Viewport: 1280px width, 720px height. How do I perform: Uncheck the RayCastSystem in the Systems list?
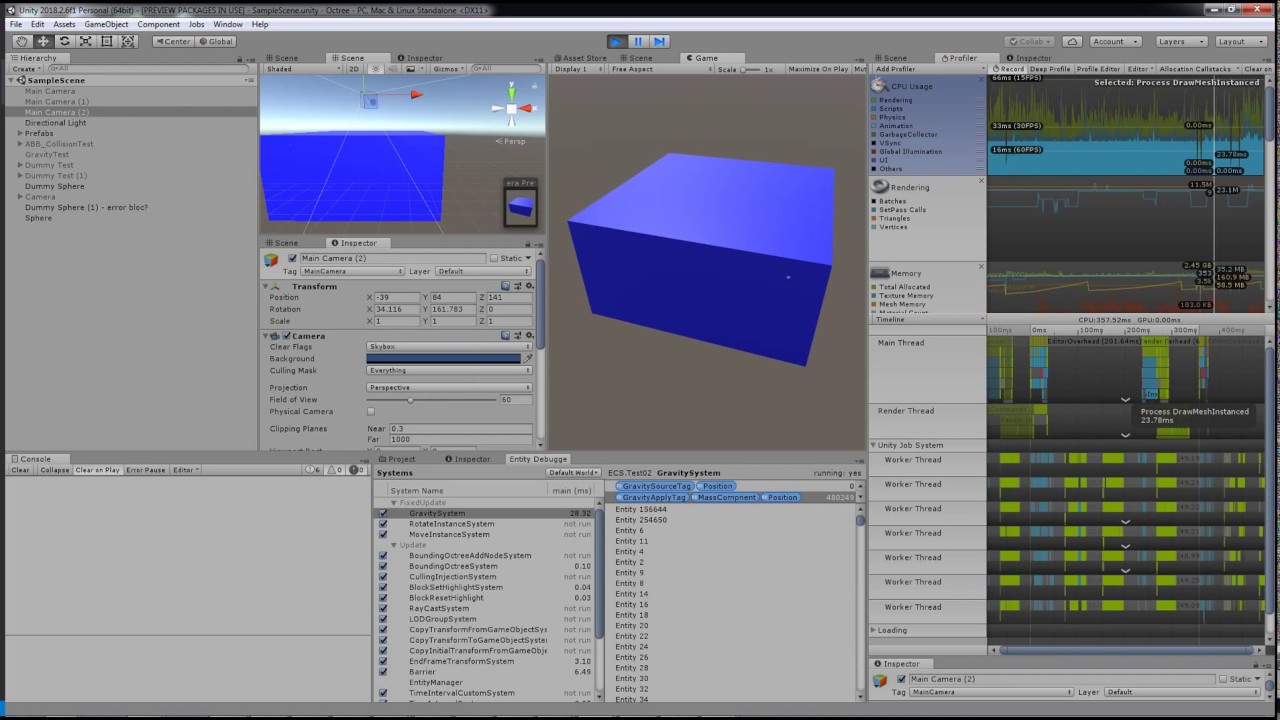click(383, 608)
